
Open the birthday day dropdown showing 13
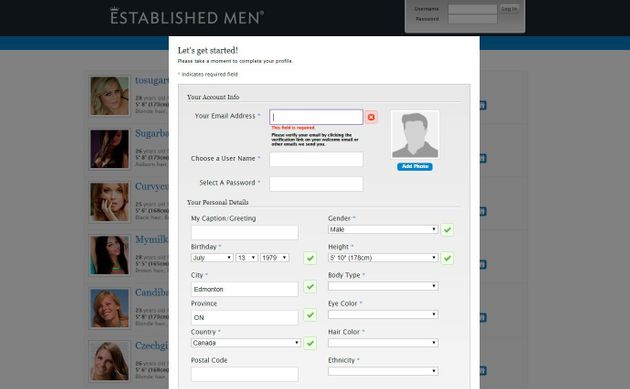point(247,258)
